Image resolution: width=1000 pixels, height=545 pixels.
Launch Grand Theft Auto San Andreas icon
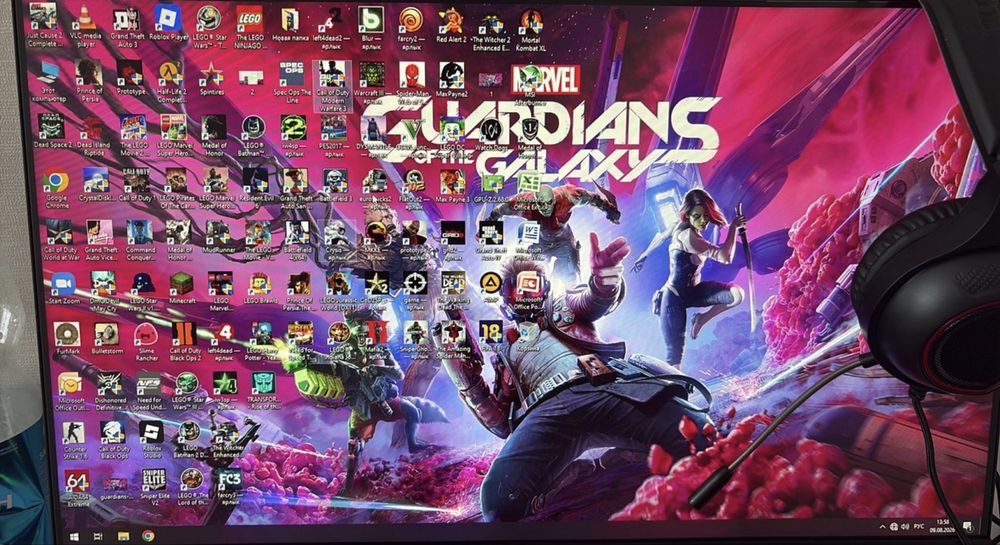pos(296,189)
